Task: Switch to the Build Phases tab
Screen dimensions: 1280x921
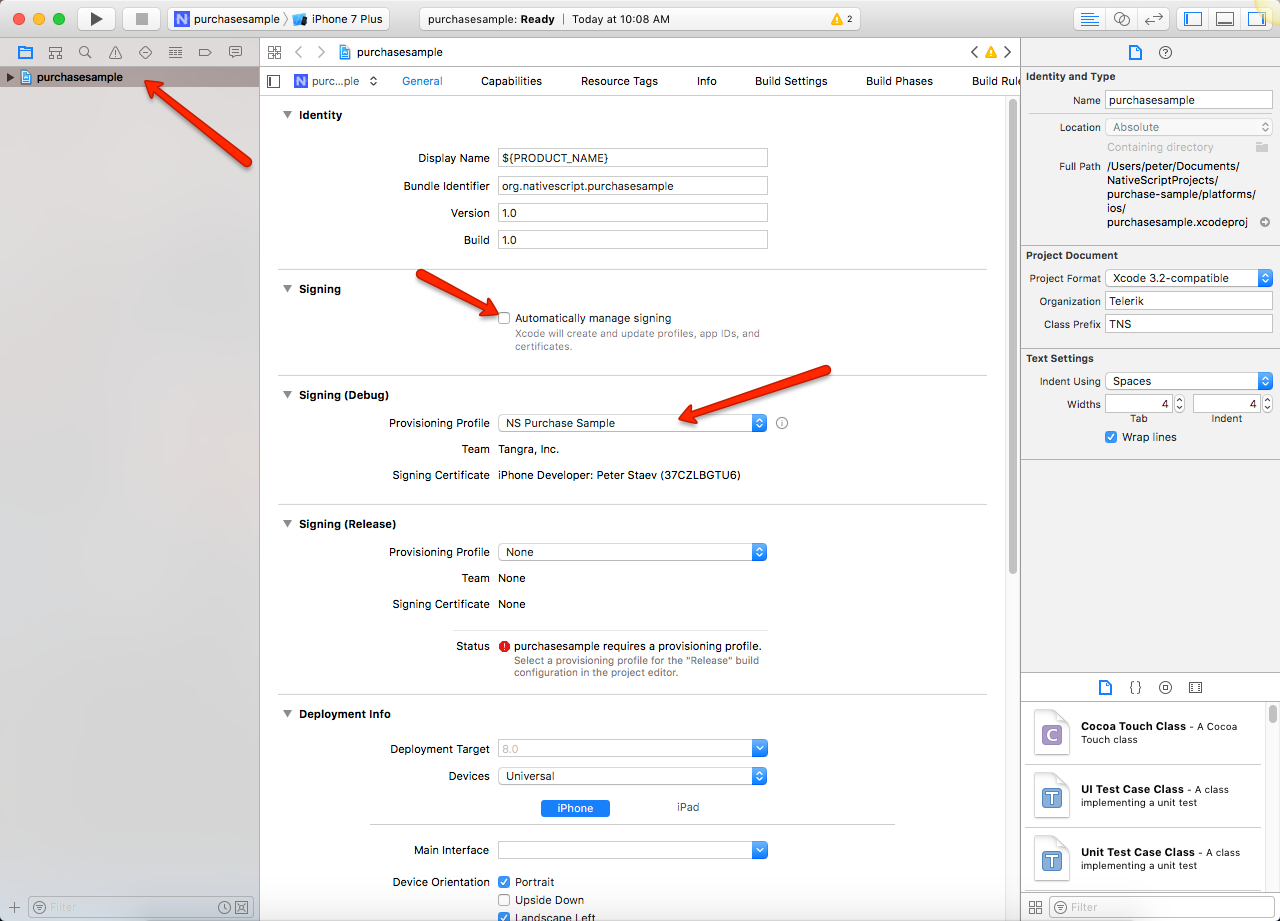Action: click(899, 81)
